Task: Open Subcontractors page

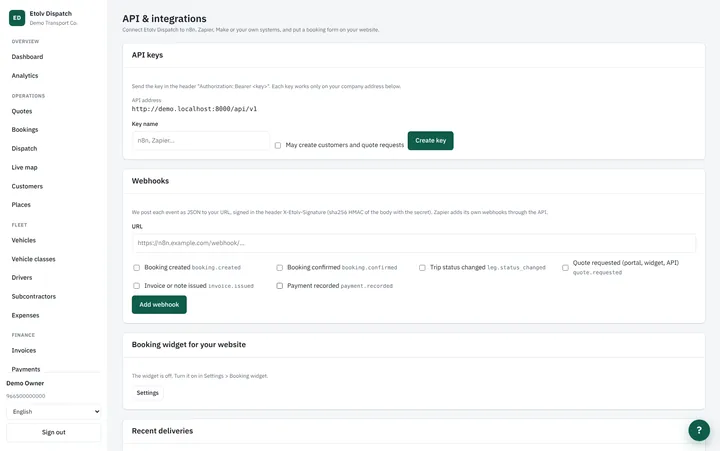Action: tap(34, 296)
